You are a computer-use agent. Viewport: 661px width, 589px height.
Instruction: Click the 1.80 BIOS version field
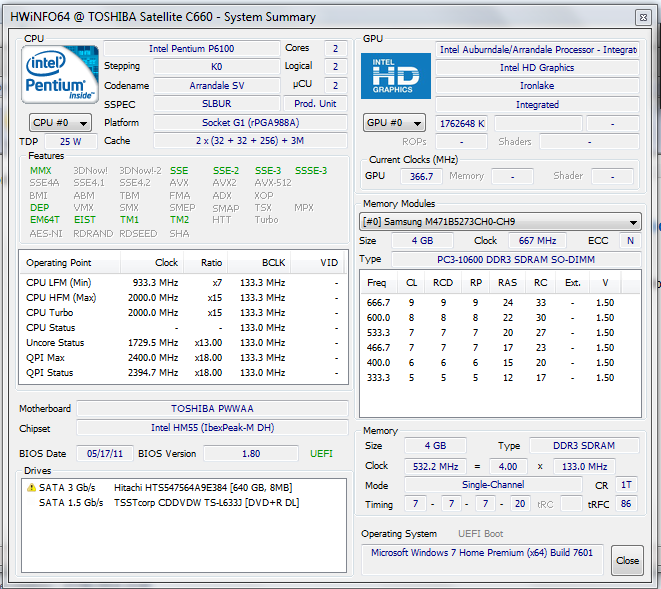tap(251, 454)
